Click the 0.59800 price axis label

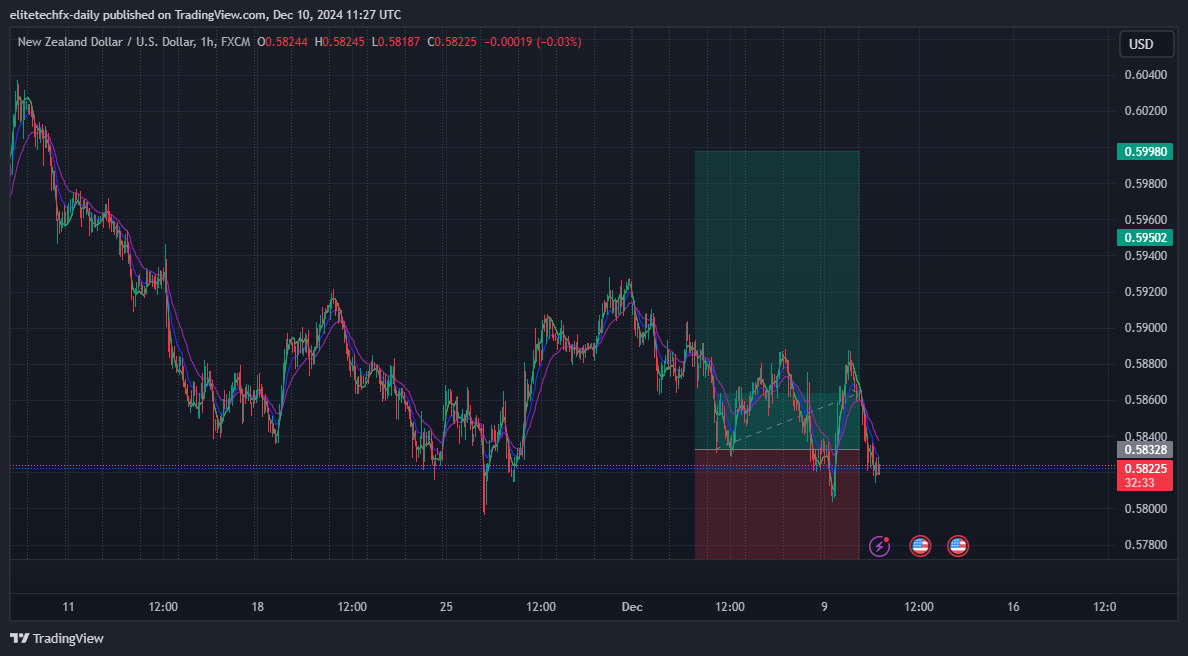pos(1146,184)
